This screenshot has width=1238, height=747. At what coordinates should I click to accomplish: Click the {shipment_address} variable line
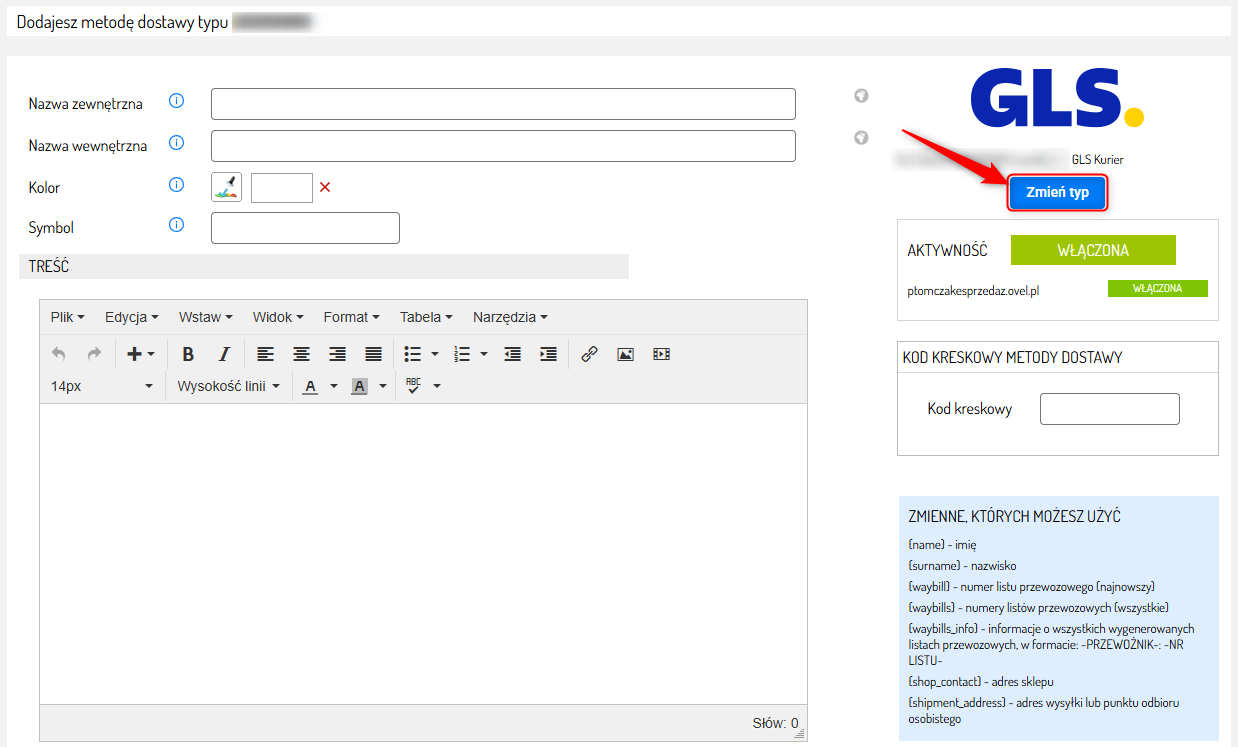1044,710
